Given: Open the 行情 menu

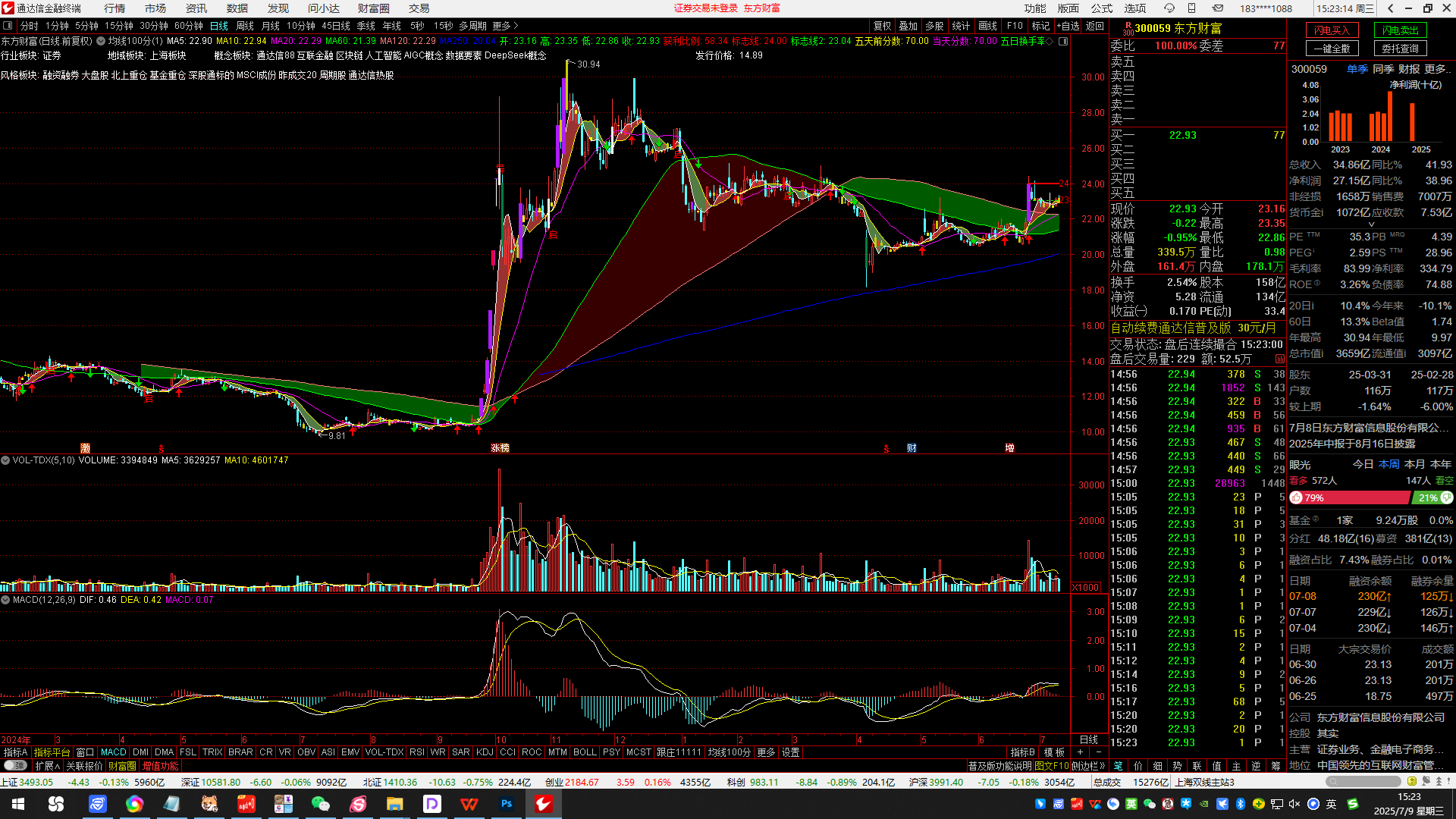Looking at the screenshot, I should pos(115,8).
